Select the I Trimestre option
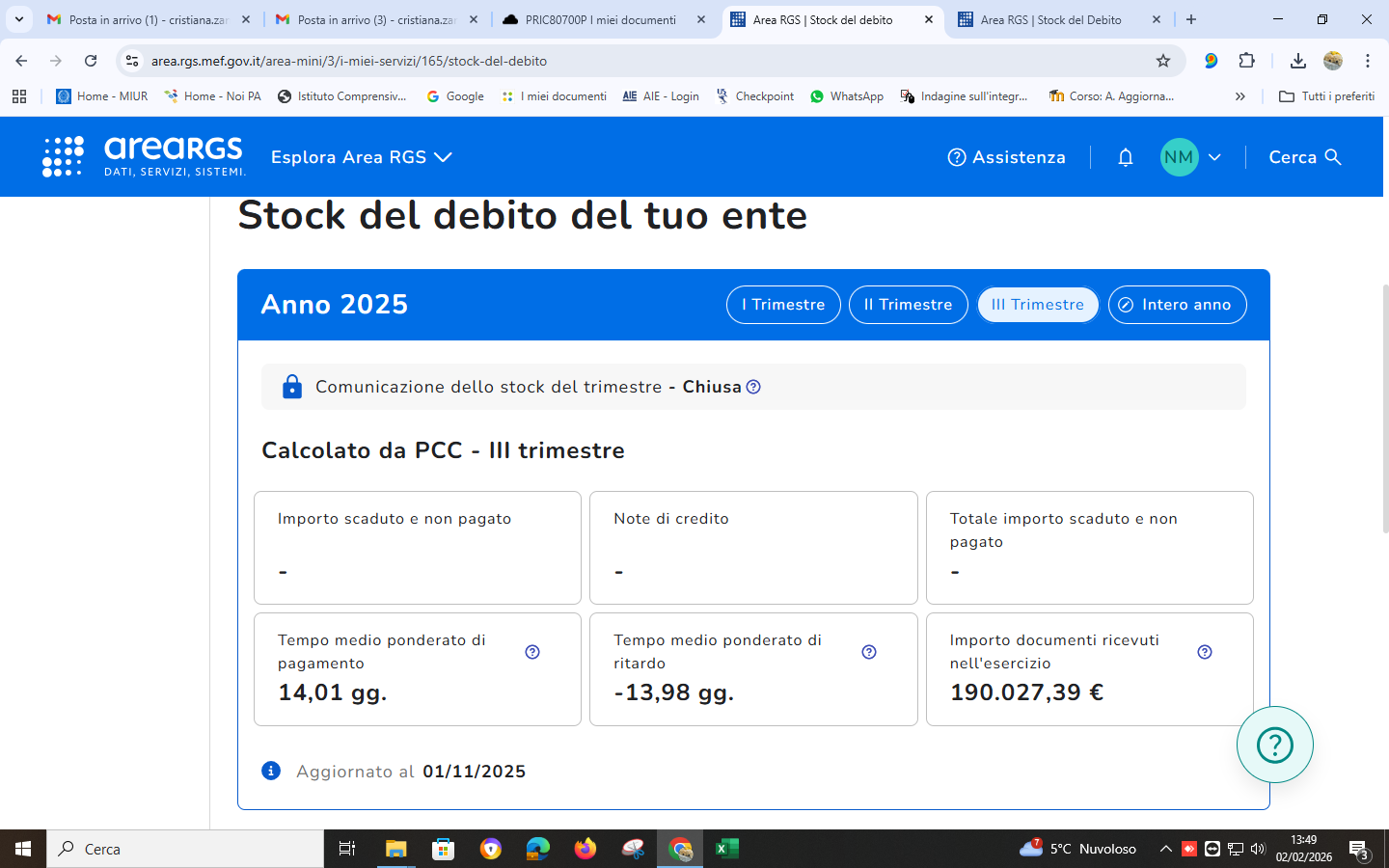The width and height of the screenshot is (1389, 868). (x=783, y=305)
